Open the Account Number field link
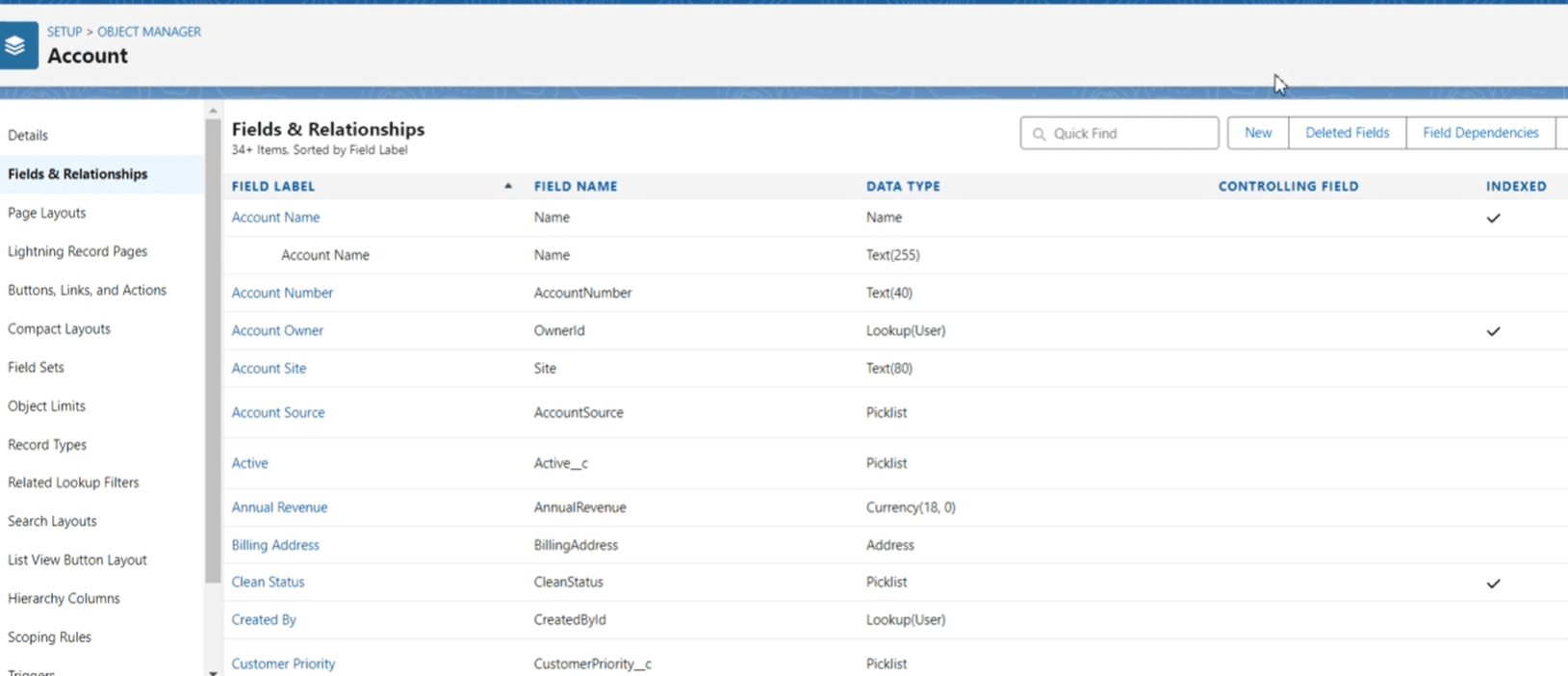This screenshot has width=1568, height=676. click(x=282, y=293)
